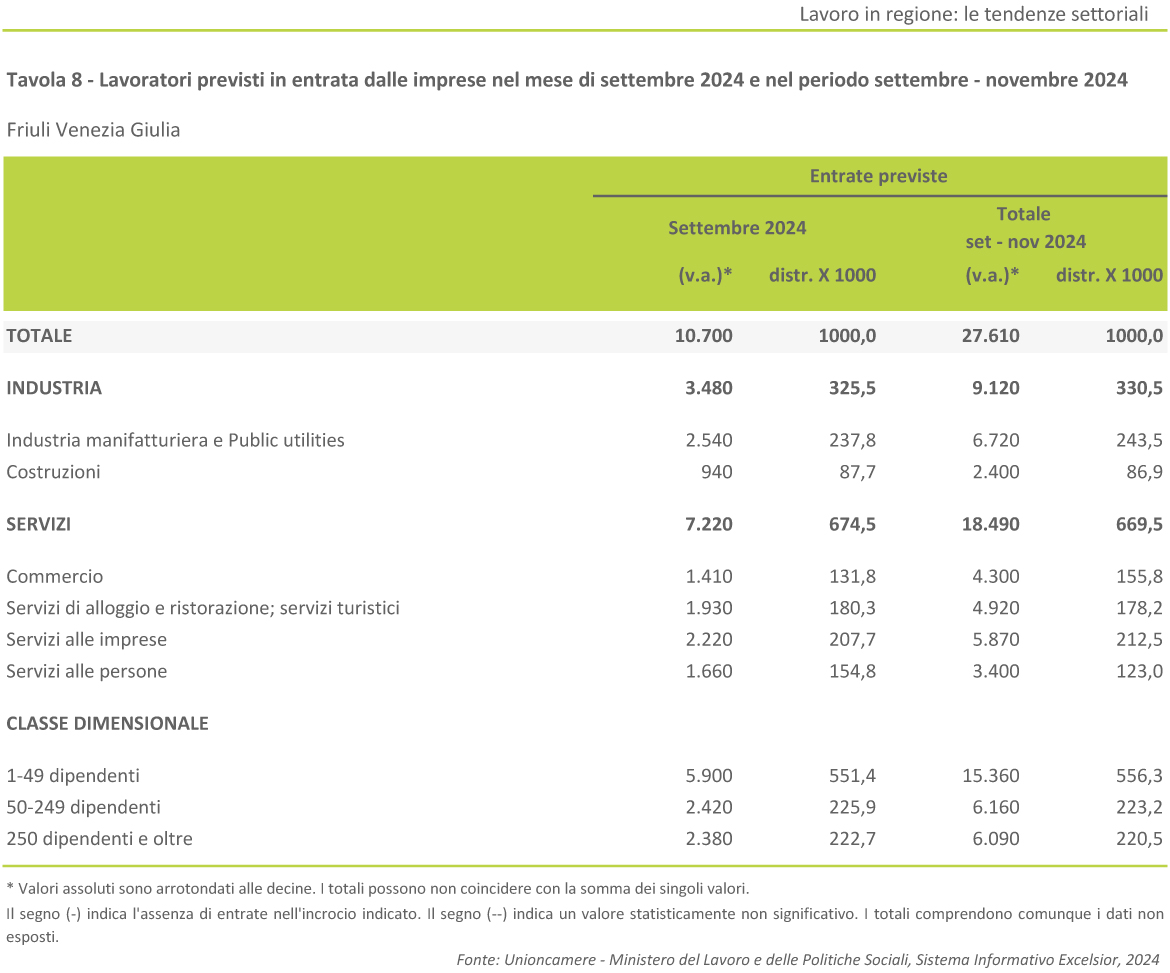
Task: Select "(v.a.)*" under Settembre 2024
Action: tap(705, 275)
